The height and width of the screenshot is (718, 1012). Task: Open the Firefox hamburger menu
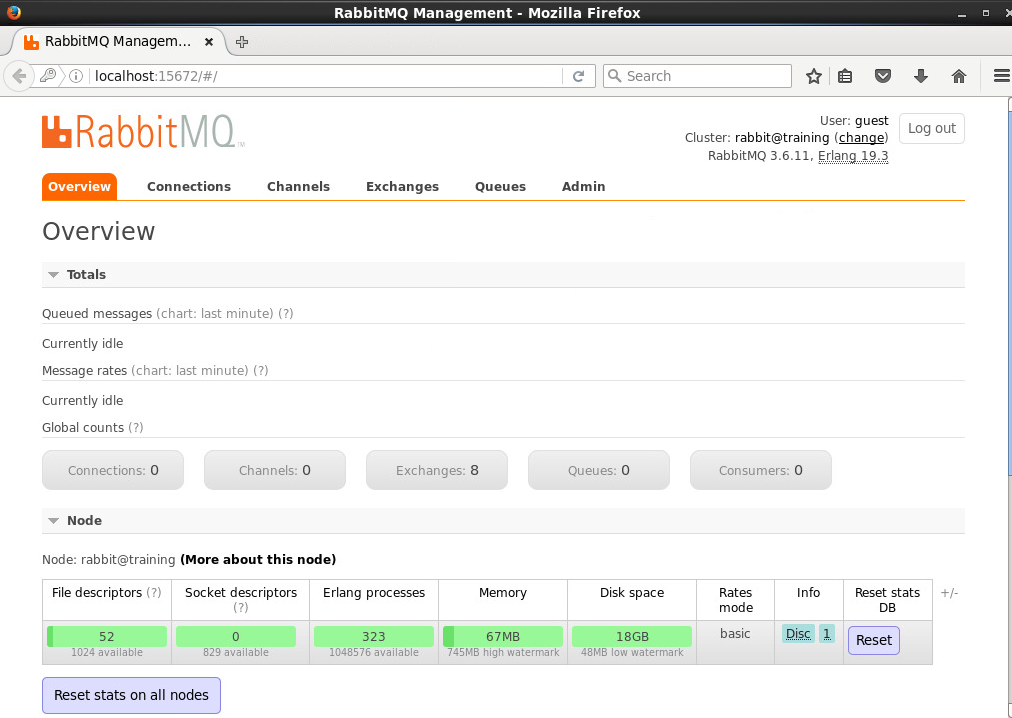1002,76
